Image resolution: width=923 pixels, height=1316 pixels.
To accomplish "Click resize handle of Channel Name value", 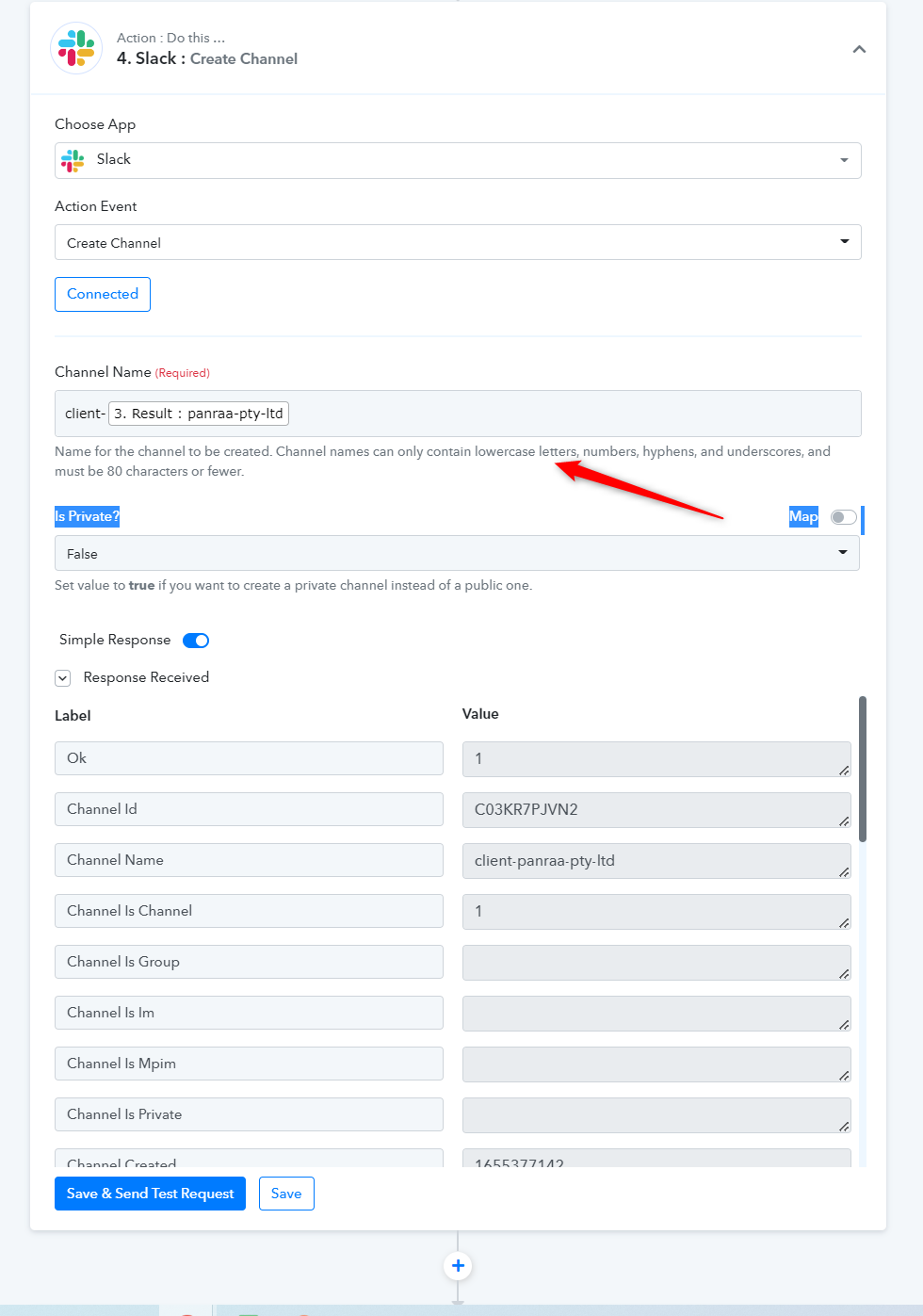I will coord(844,871).
